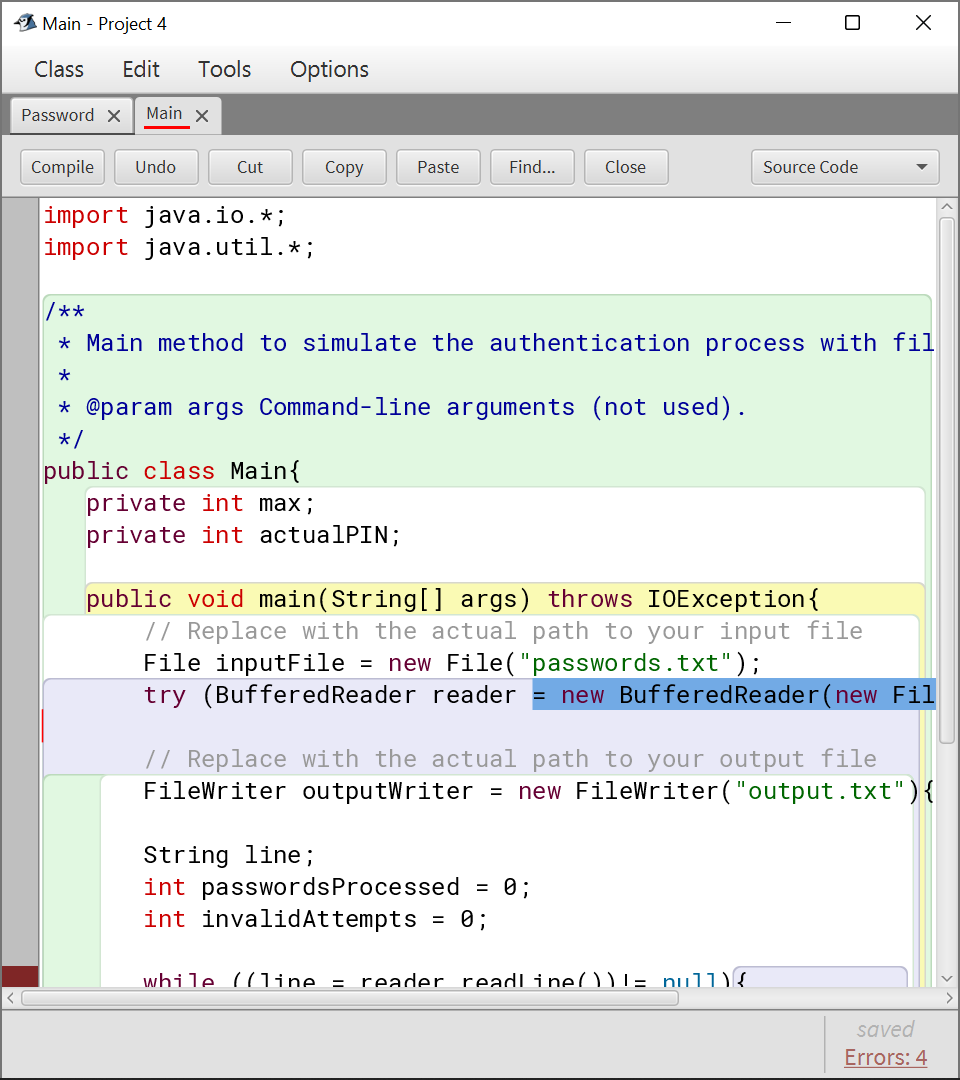
Task: Click the down arrow of the vertical scrollbar
Action: (x=947, y=979)
